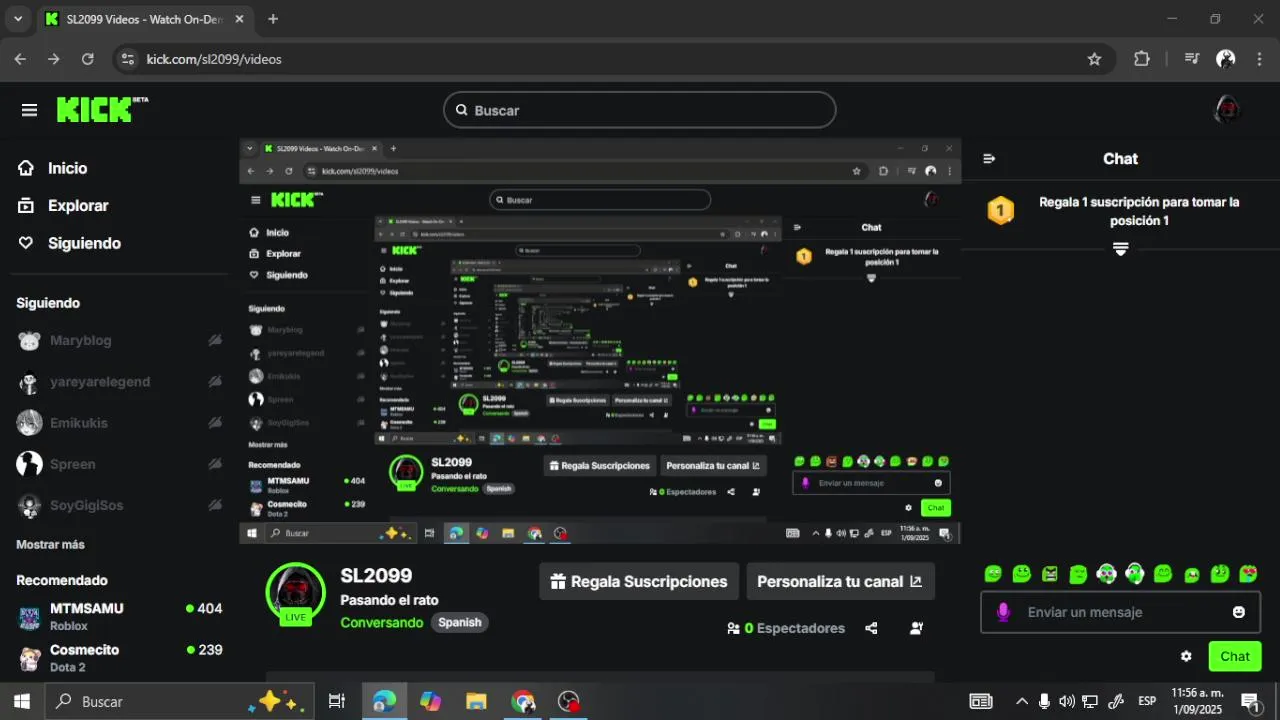Open Microsoft Edge from the taskbar
The image size is (1280, 720).
click(384, 701)
